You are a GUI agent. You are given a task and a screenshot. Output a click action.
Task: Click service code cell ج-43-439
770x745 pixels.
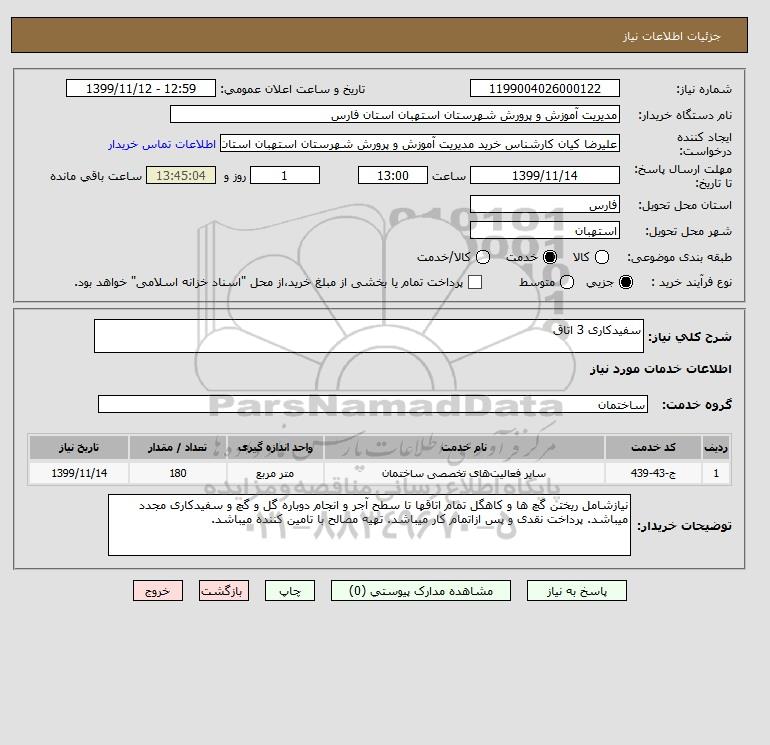click(x=653, y=473)
